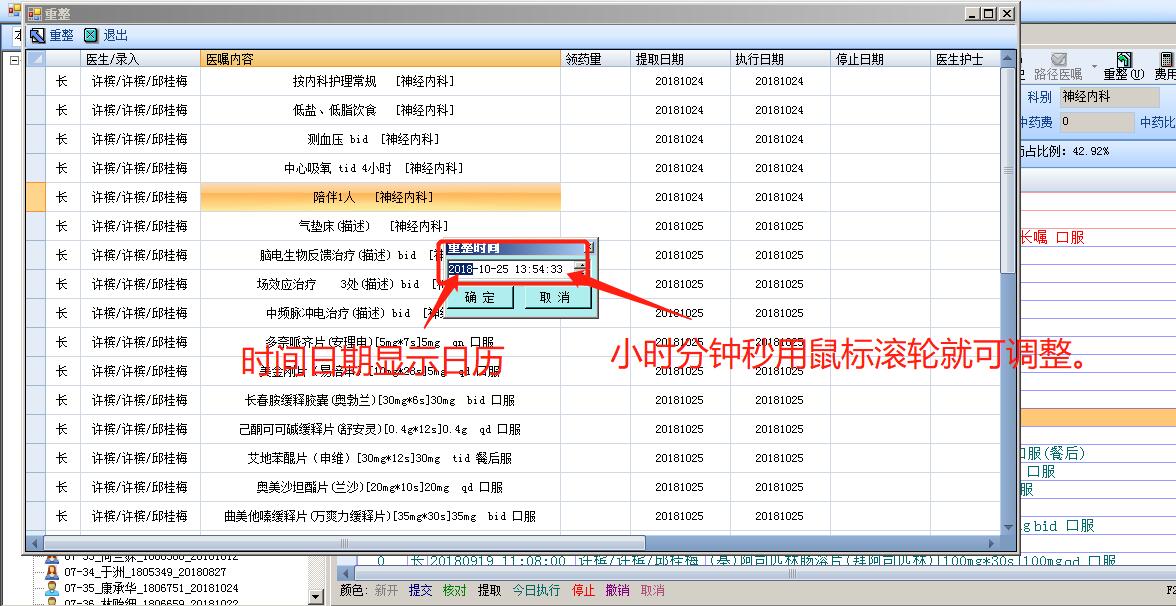
Task: Click the 长 type cell in 按内科护理常规 row
Action: pyautogui.click(x=62, y=82)
